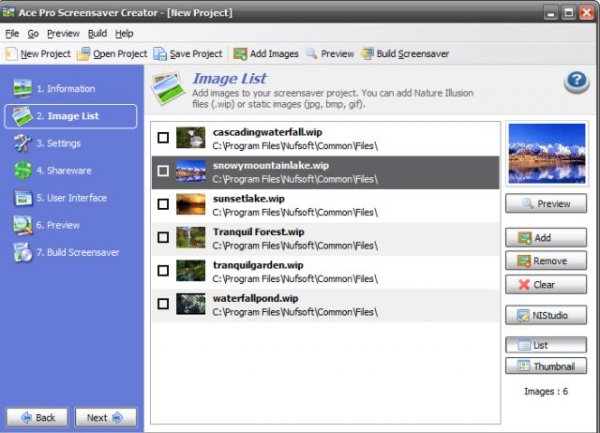This screenshot has height=433, width=600.
Task: Go to the 5. User Interface step label
Action: click(x=72, y=198)
